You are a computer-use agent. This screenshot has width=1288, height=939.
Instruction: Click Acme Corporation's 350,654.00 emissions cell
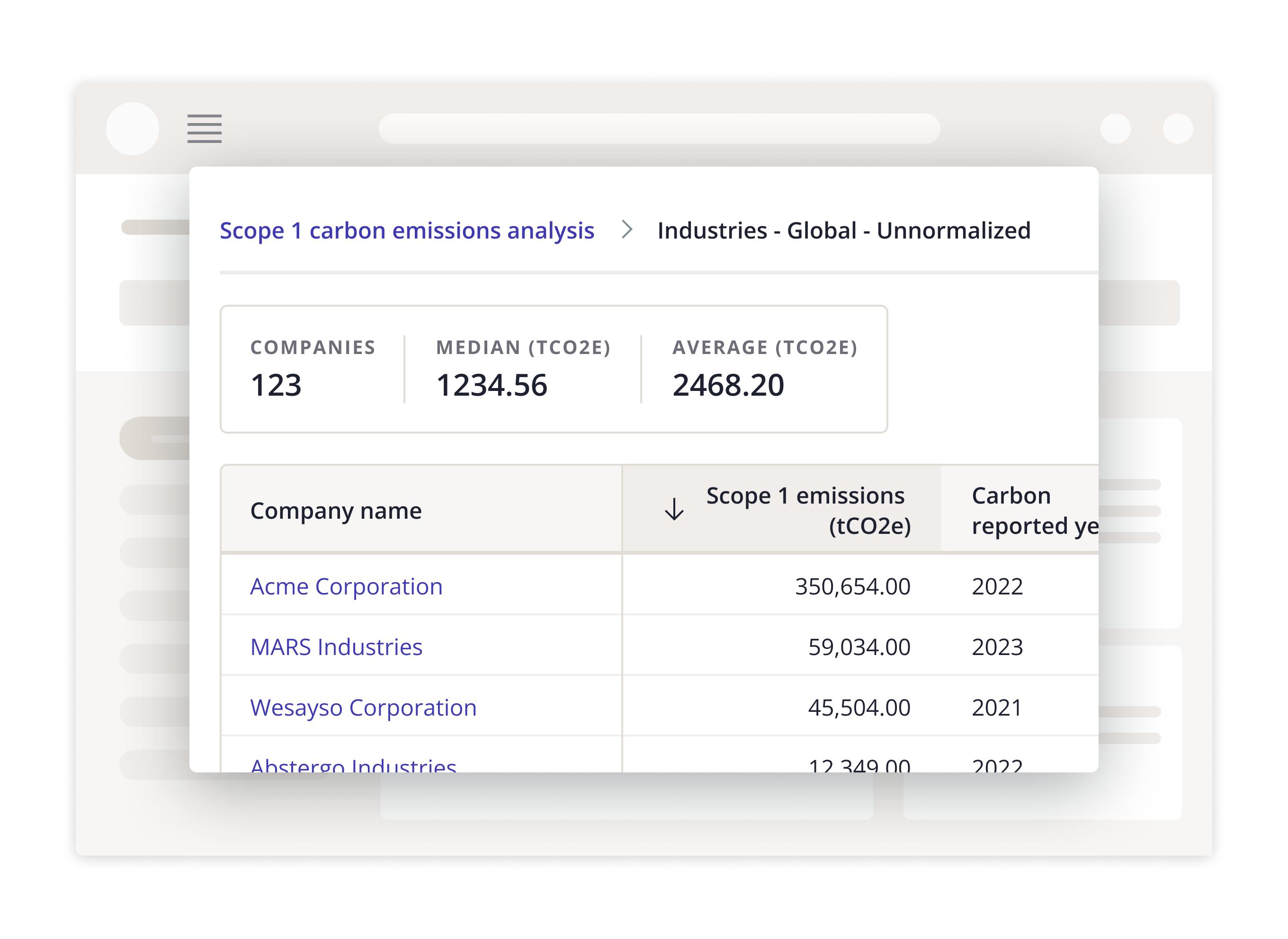(x=852, y=586)
